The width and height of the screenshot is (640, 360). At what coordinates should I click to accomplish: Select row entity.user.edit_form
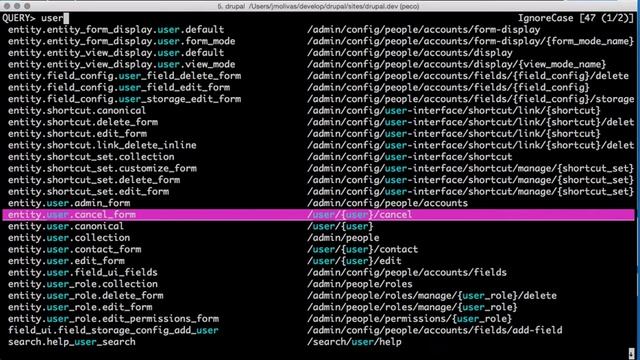pyautogui.click(x=318, y=261)
